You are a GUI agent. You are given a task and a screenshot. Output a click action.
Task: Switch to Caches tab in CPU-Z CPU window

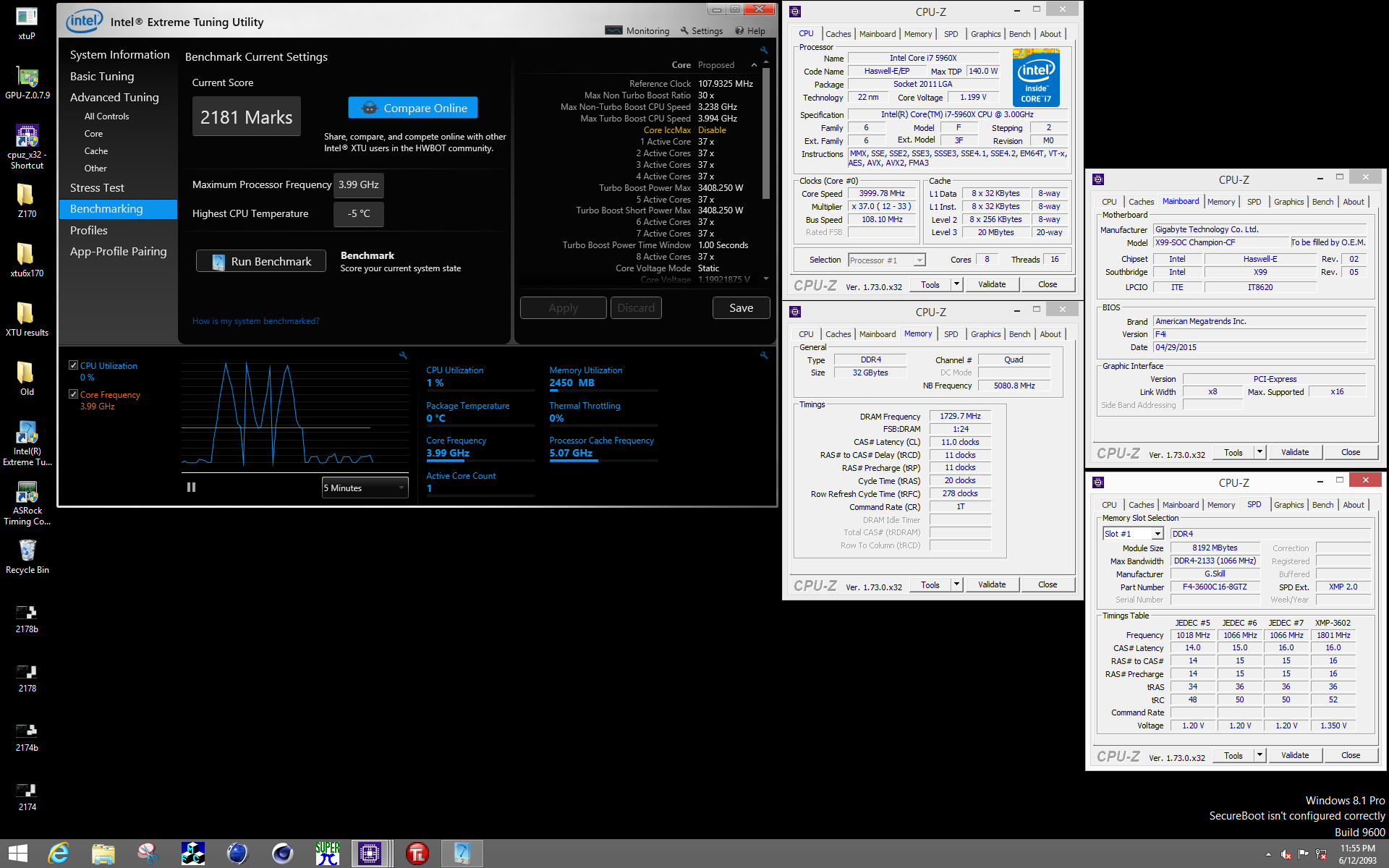click(838, 34)
